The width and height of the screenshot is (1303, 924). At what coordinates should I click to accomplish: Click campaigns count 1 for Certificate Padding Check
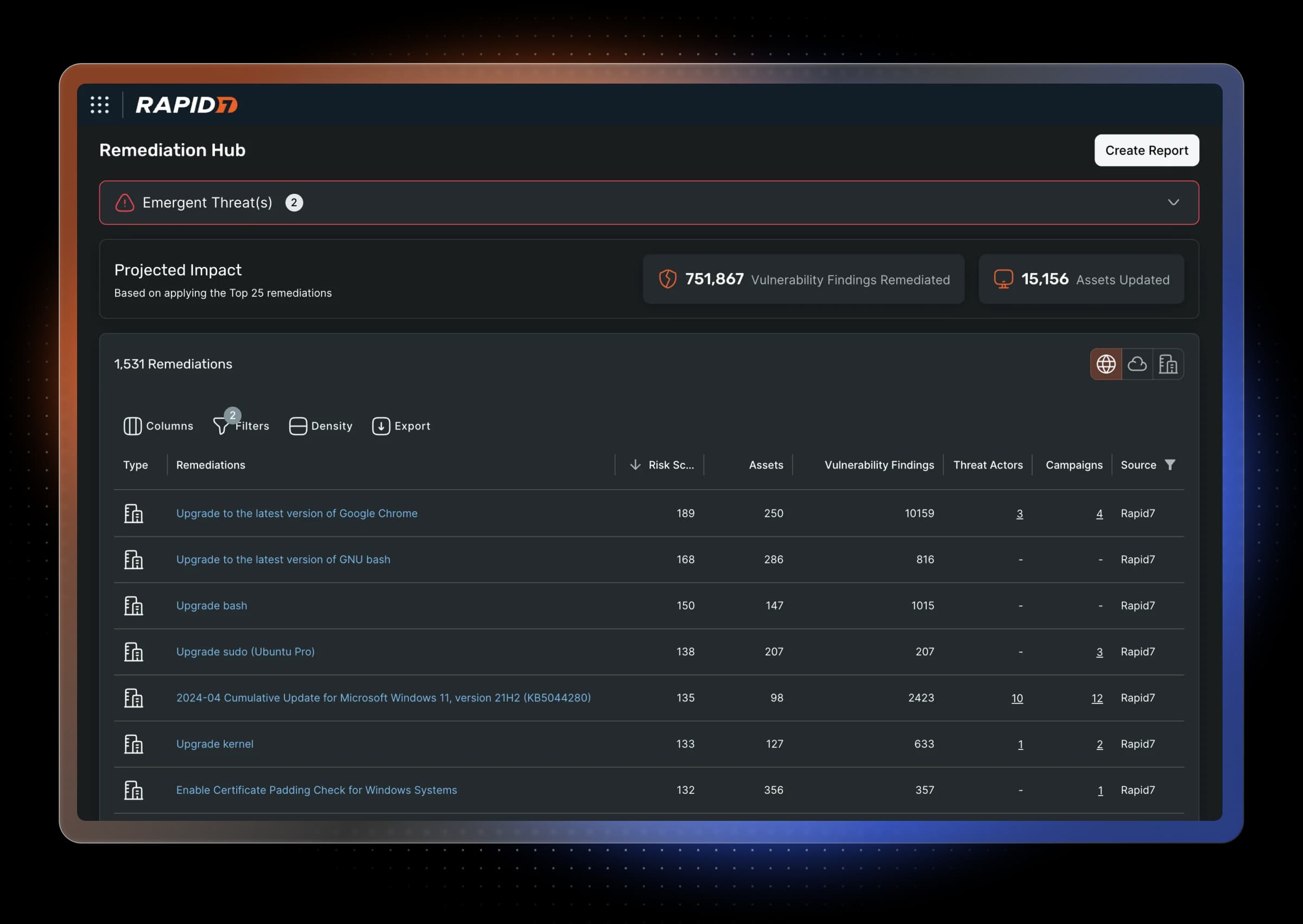[1100, 790]
